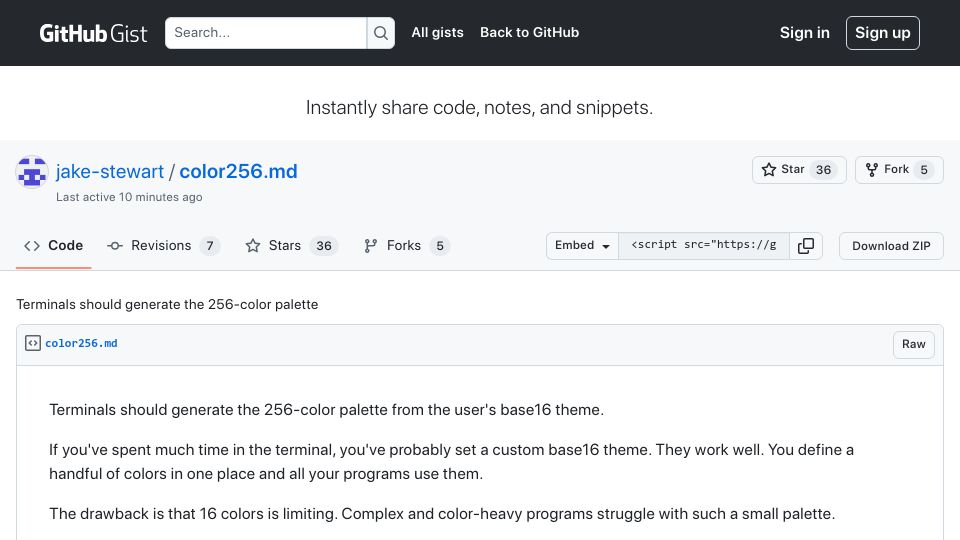Switch to the Code tab
The width and height of the screenshot is (960, 540).
[x=53, y=246]
